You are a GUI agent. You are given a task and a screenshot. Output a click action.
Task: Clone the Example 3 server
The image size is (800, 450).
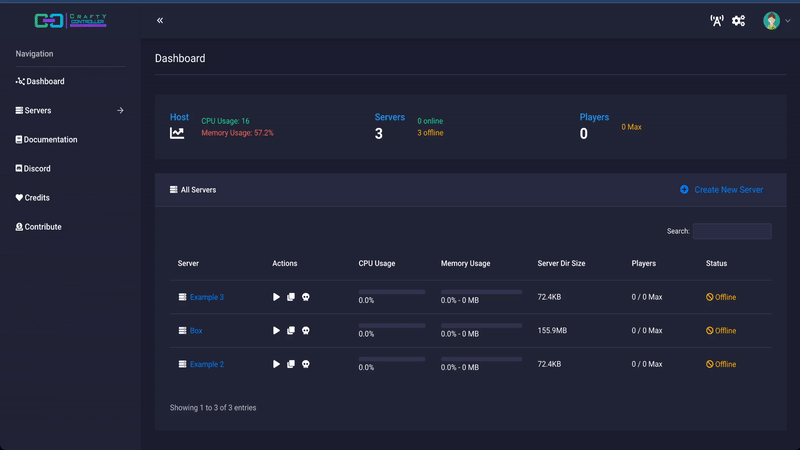[291, 297]
